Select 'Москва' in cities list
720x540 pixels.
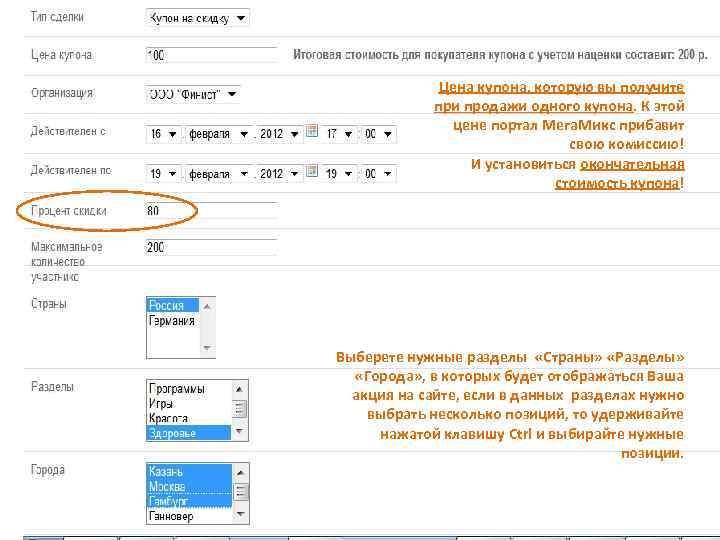(x=190, y=486)
